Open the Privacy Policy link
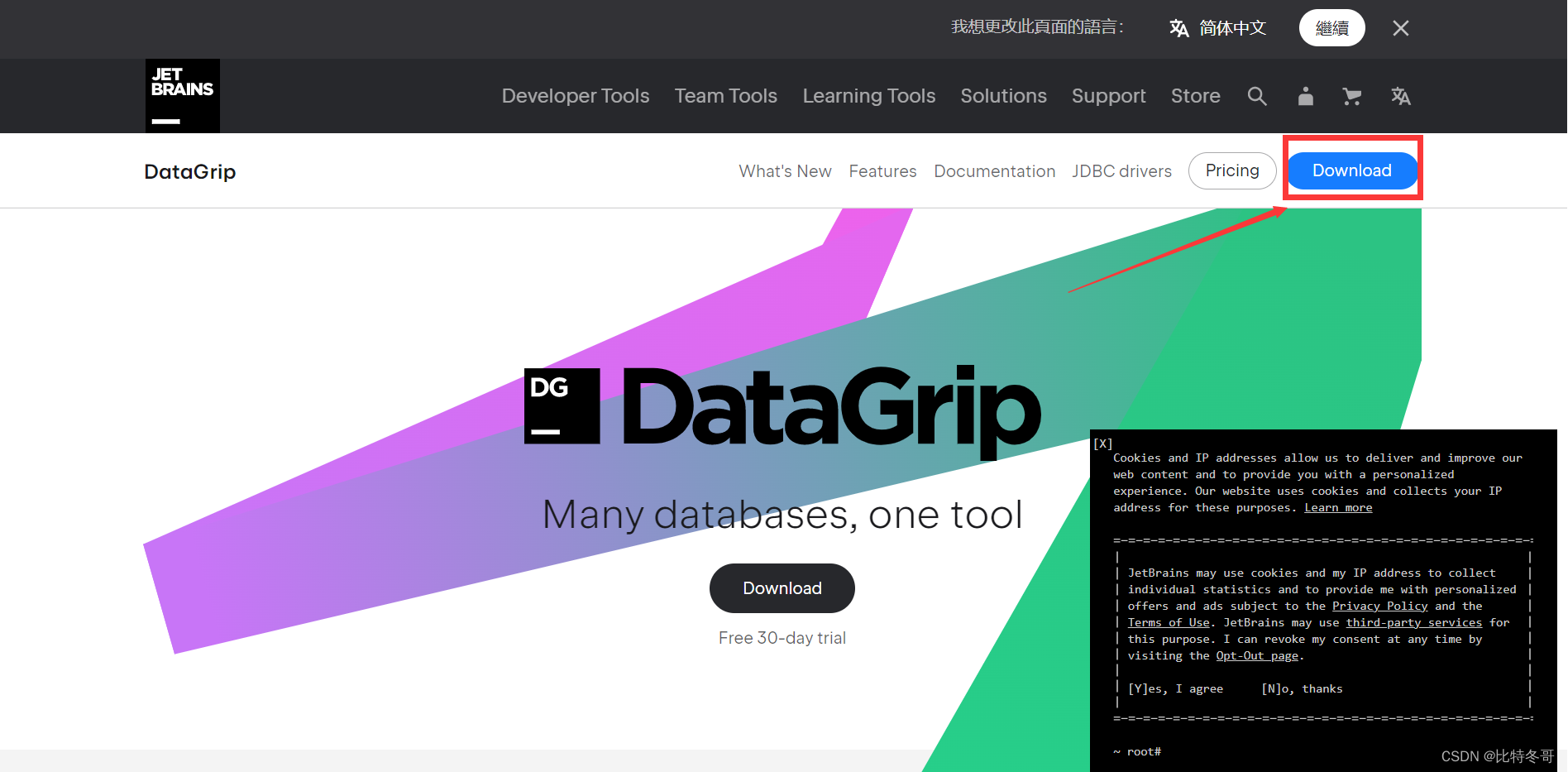The image size is (1568, 772). (1379, 606)
